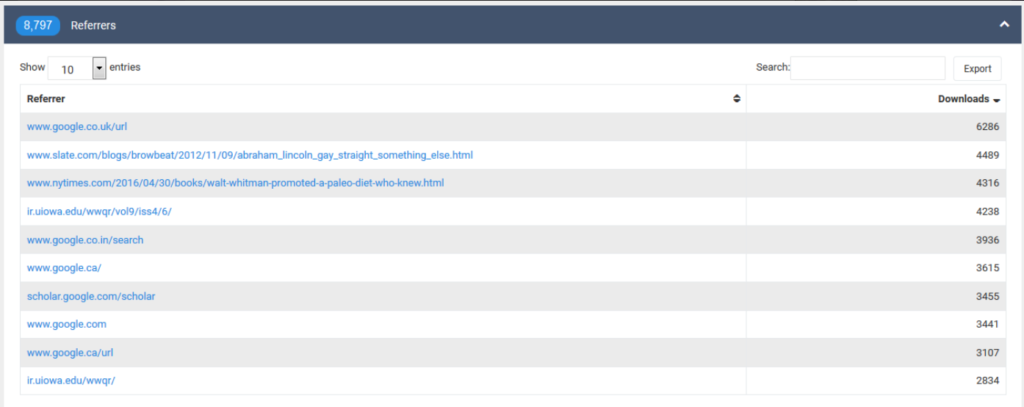Click the 8,797 referrers count badge
Screen dimensions: 1024x407
click(38, 25)
